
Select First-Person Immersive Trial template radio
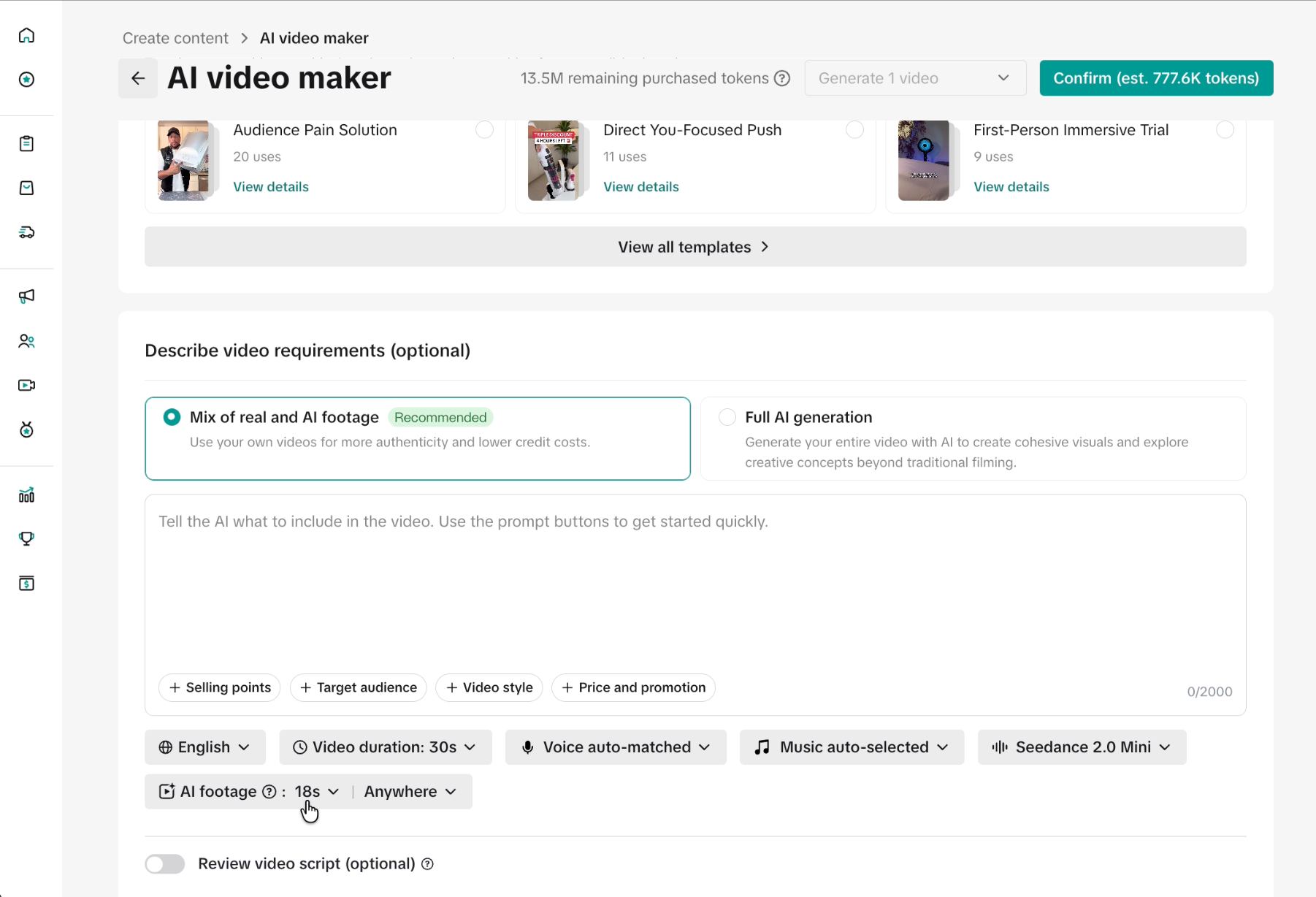click(x=1225, y=130)
